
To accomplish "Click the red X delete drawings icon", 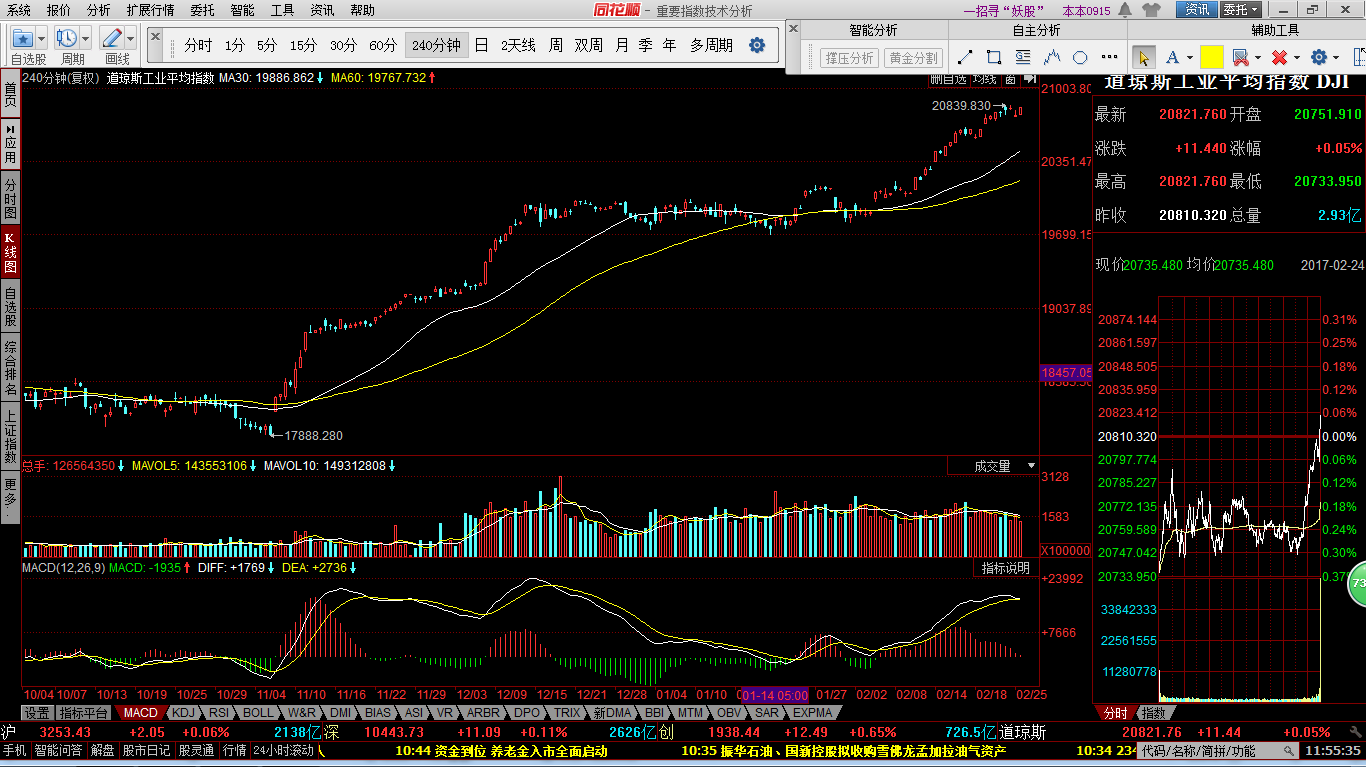I will (x=1279, y=57).
